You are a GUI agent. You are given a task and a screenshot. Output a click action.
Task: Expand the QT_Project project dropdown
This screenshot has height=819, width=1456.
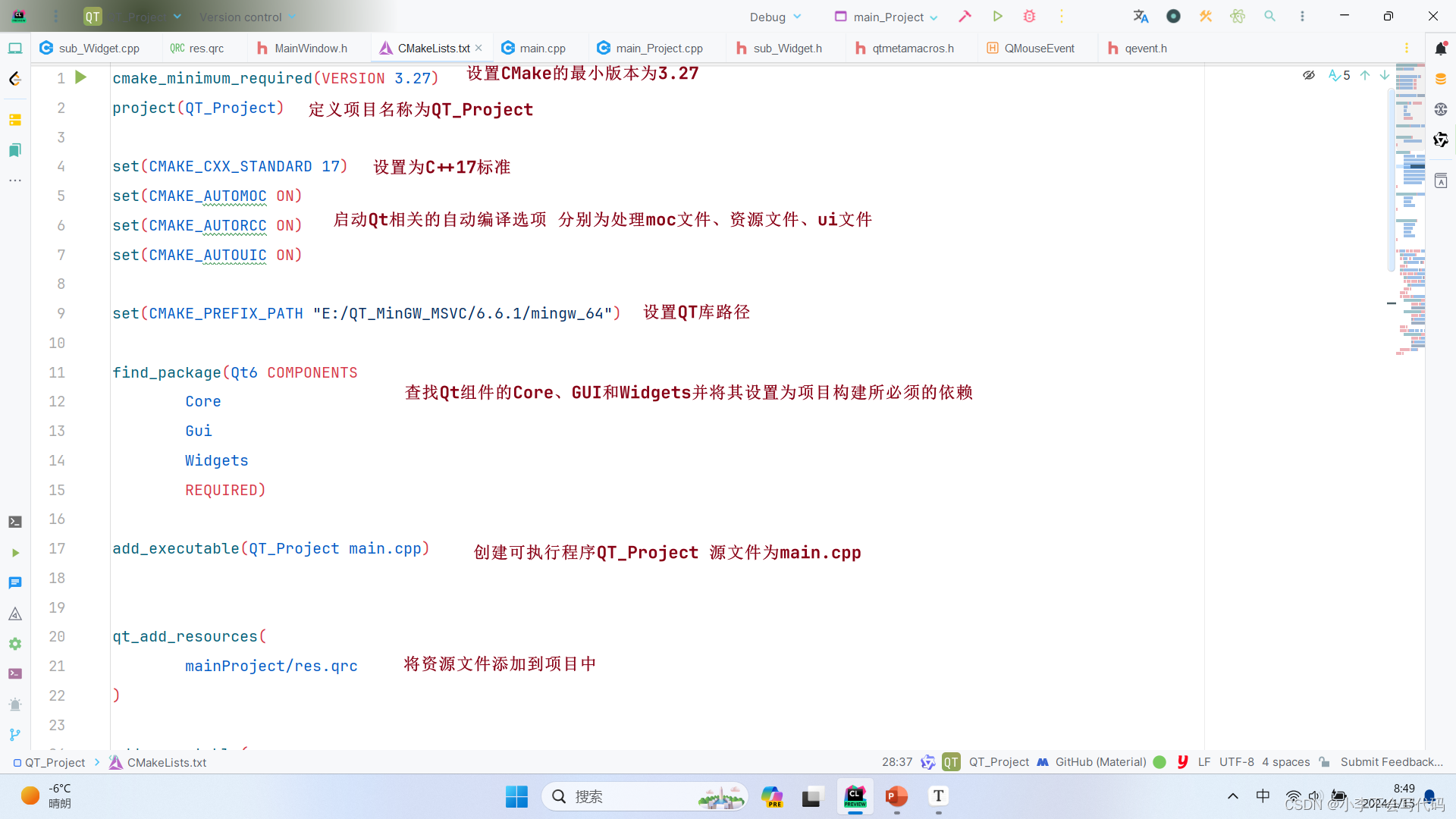pos(133,17)
